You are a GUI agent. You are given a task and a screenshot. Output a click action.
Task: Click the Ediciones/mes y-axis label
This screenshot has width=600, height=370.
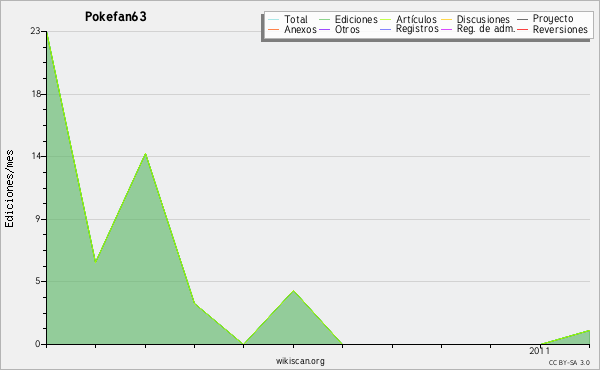9,189
